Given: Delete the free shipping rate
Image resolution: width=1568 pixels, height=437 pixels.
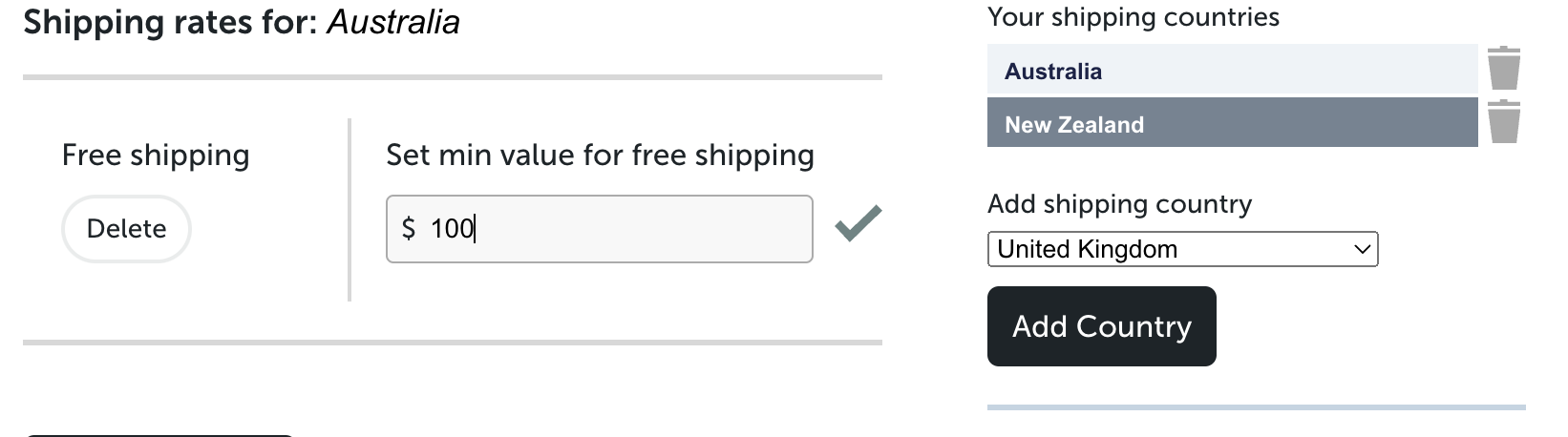Looking at the screenshot, I should [126, 229].
